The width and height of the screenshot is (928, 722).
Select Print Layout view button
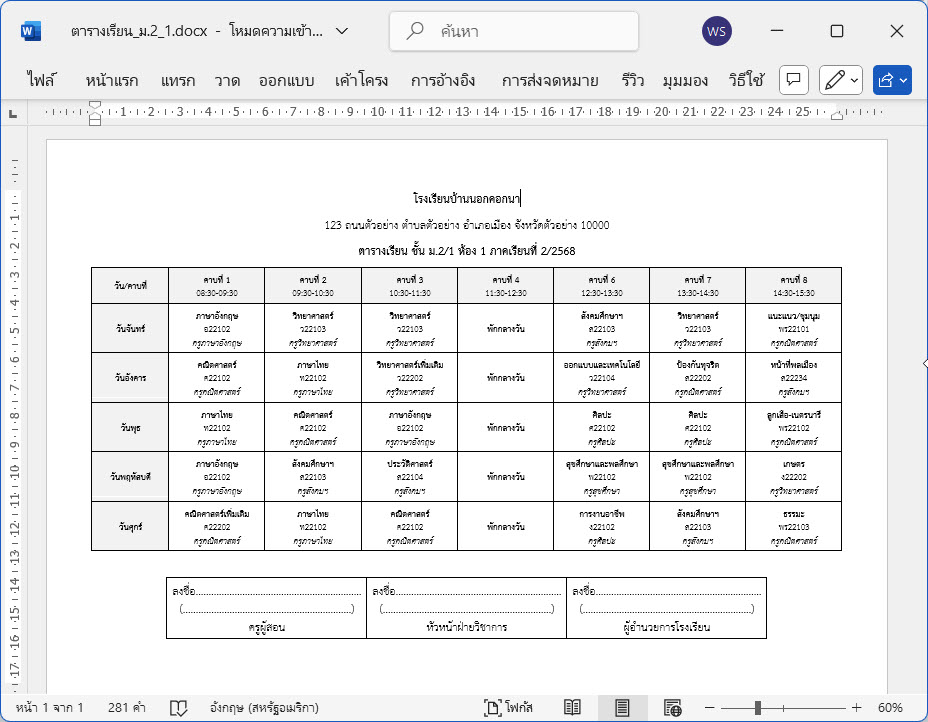click(622, 707)
